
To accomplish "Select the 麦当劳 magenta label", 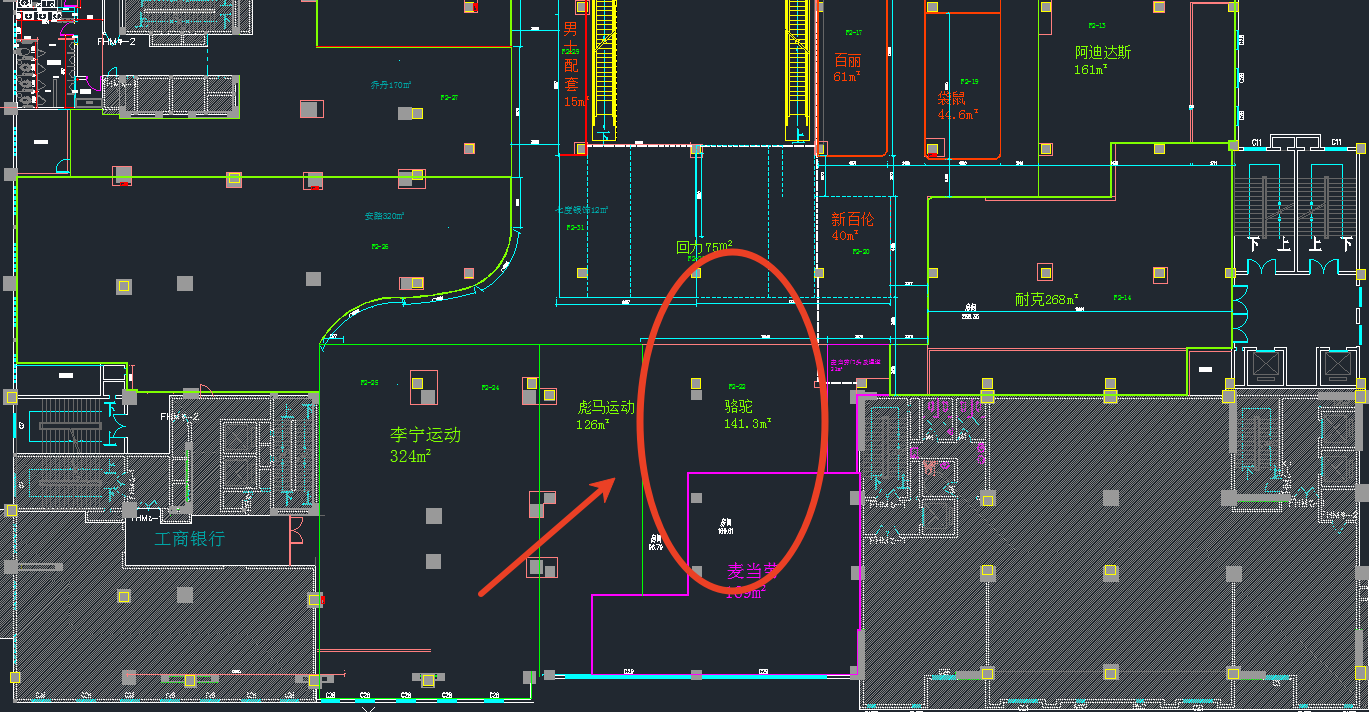I will click(x=750, y=573).
